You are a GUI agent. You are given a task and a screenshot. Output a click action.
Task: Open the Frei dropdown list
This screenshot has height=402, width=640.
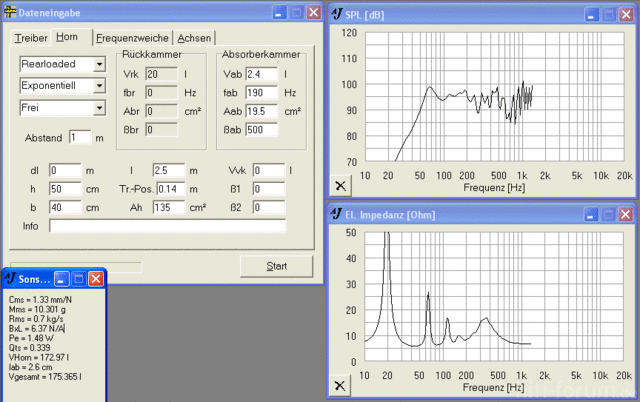pos(98,107)
